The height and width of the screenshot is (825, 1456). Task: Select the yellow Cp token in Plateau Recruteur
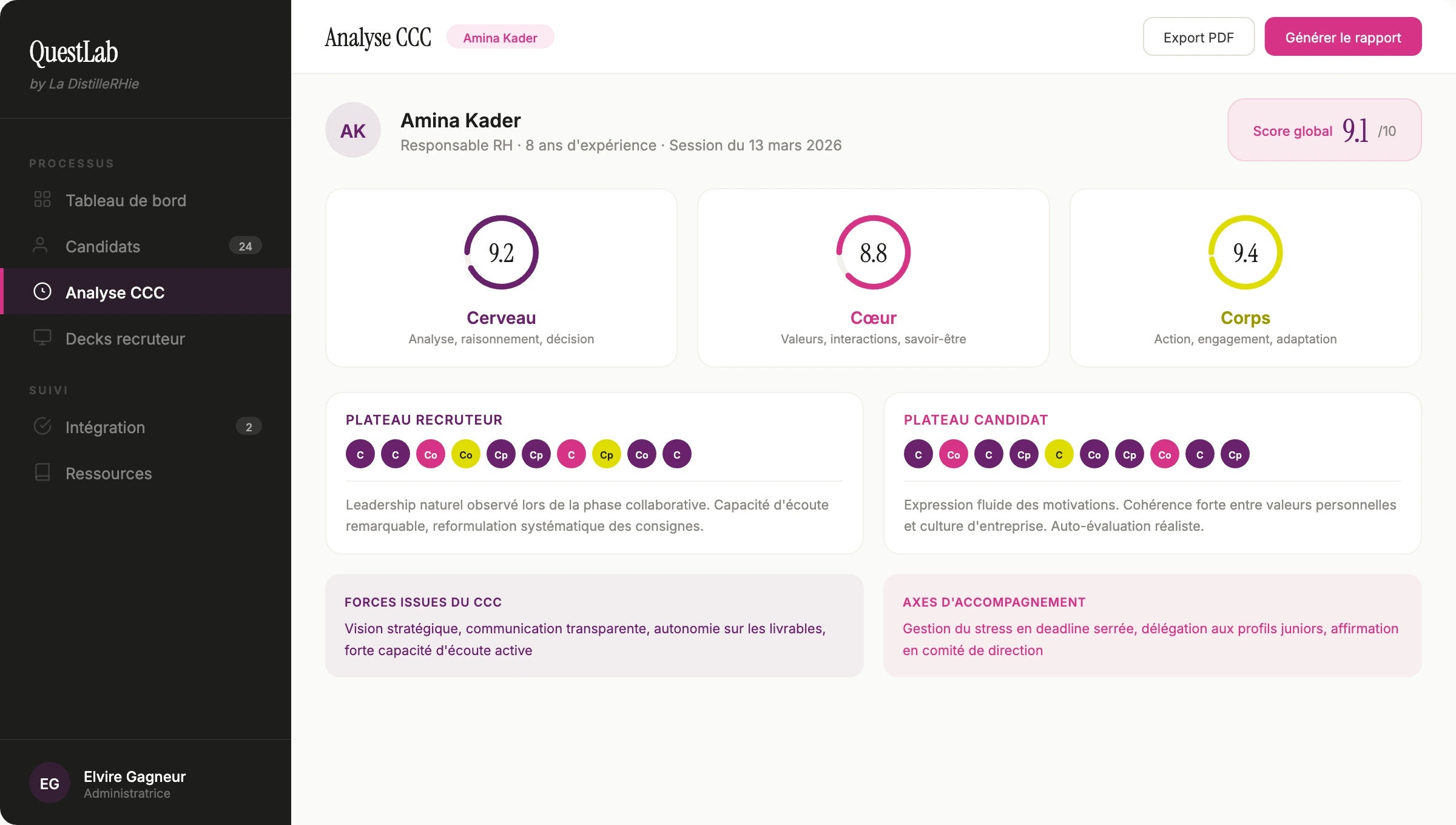(x=606, y=454)
